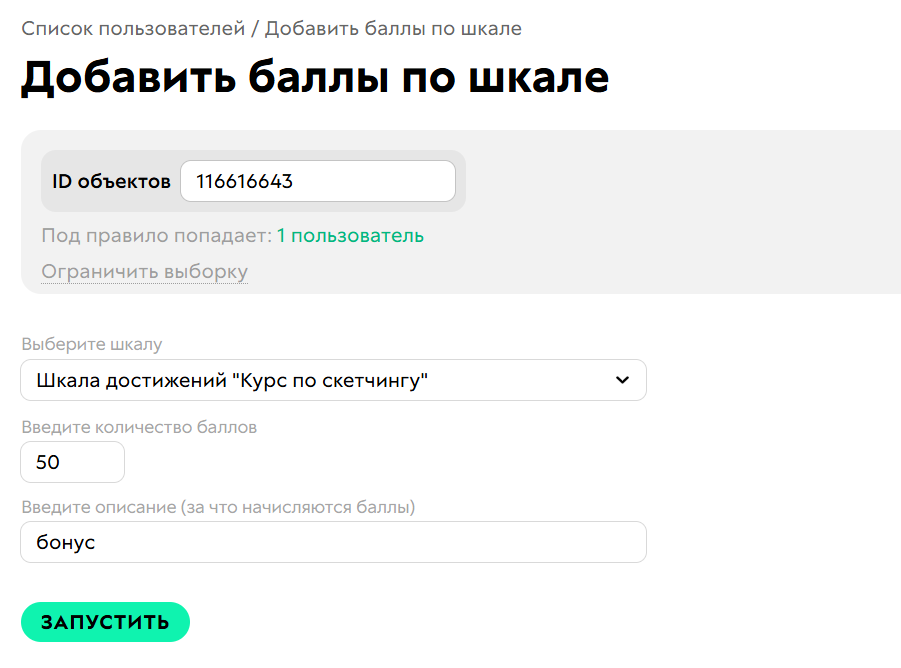Click the количество баллов field showing 50
The width and height of the screenshot is (901, 668).
click(x=72, y=462)
